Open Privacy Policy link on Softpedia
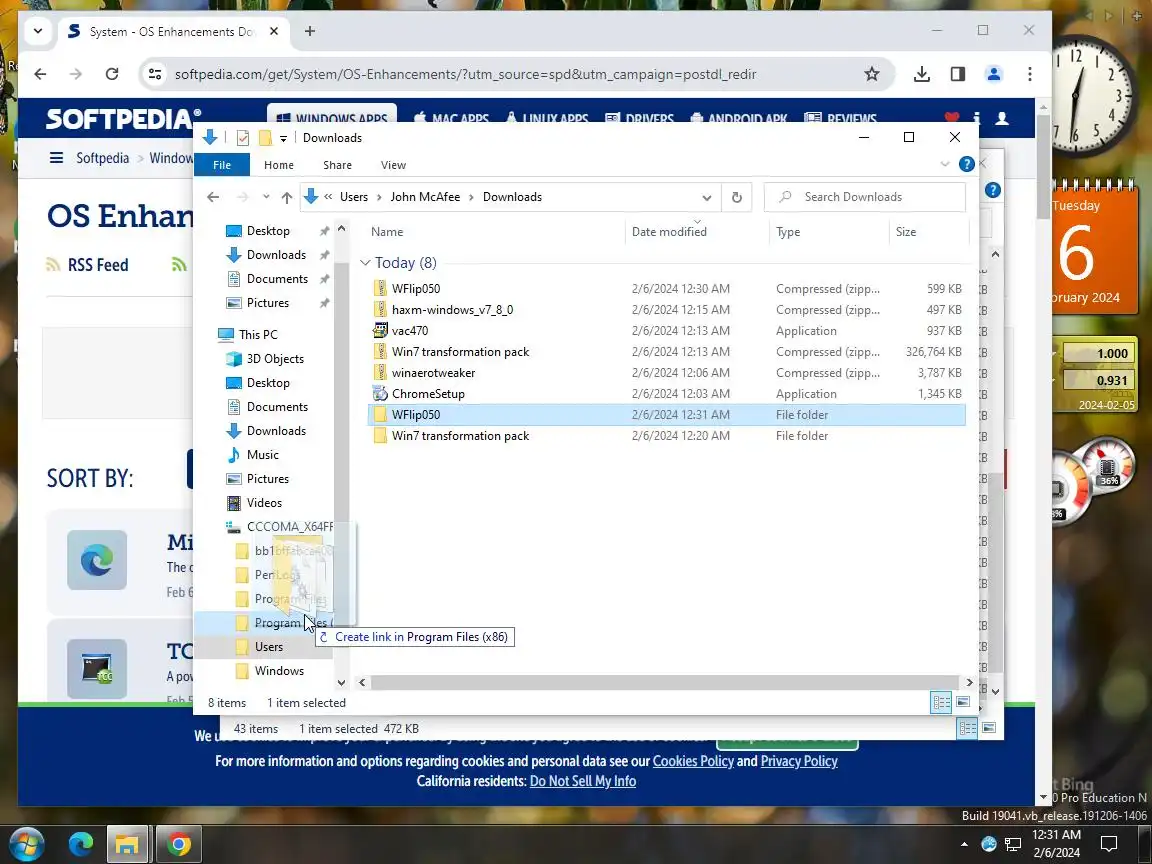The height and width of the screenshot is (864, 1152). 799,761
